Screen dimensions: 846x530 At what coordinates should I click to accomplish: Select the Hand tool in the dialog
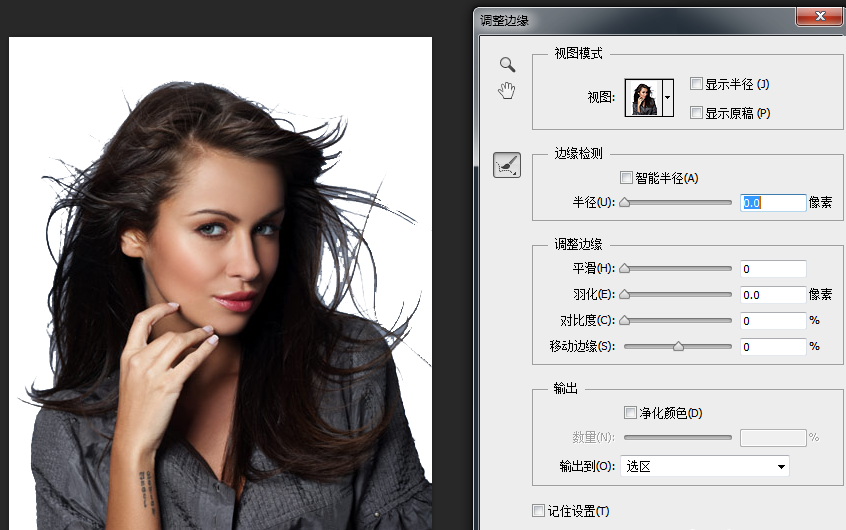point(508,92)
